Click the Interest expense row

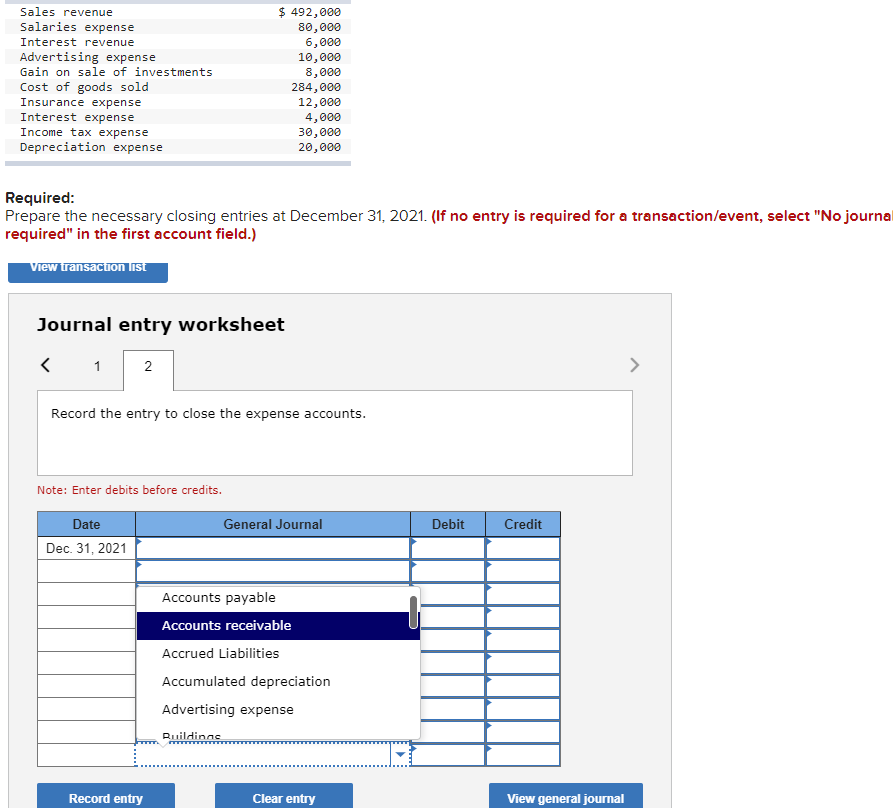(x=178, y=117)
